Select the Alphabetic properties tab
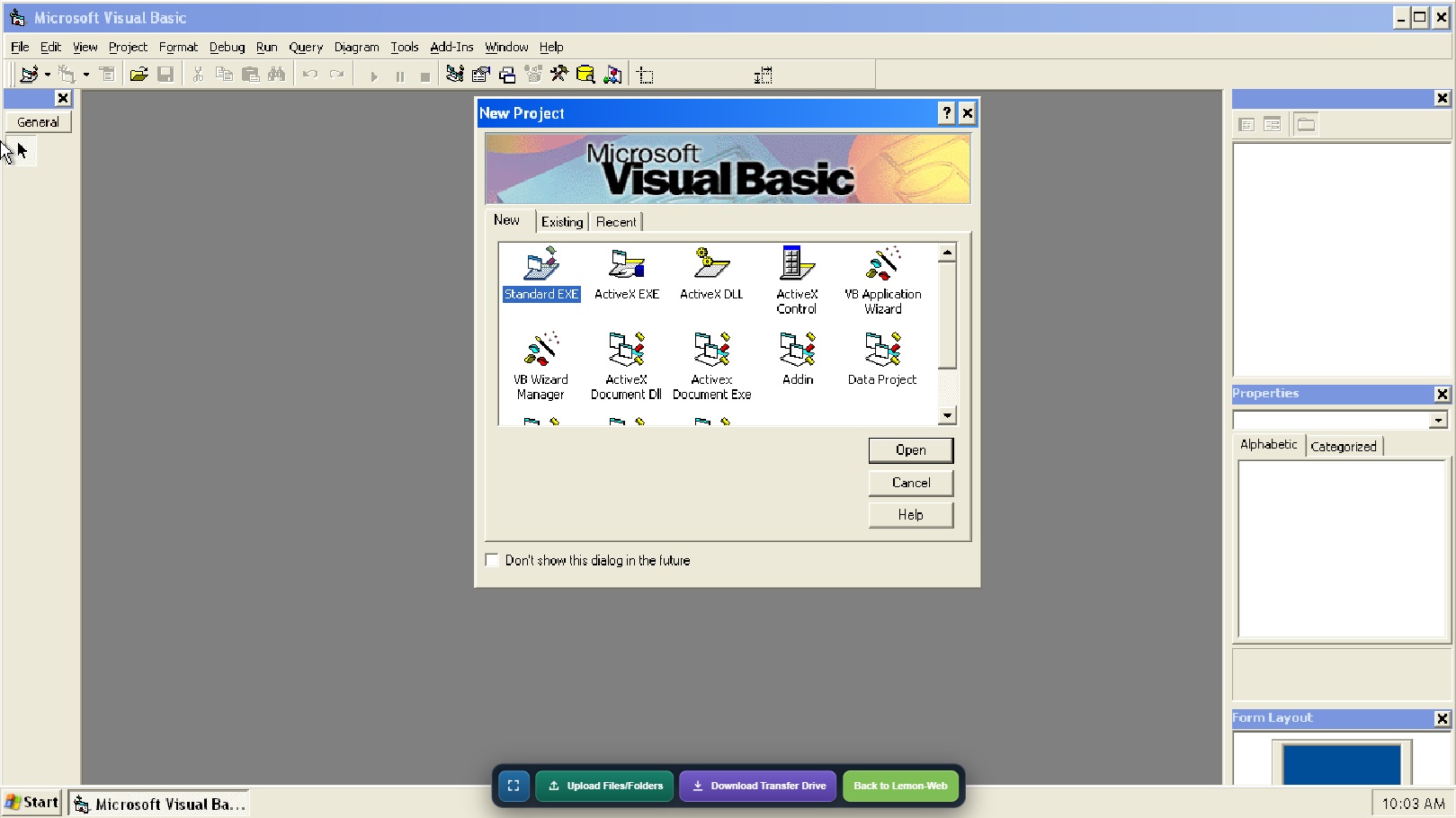 point(1269,444)
